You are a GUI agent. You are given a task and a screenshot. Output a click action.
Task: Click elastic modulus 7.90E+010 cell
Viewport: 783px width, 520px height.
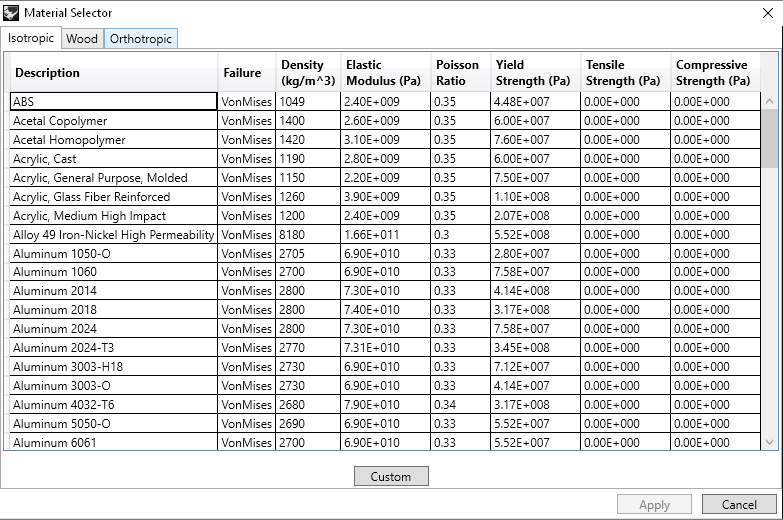point(386,405)
